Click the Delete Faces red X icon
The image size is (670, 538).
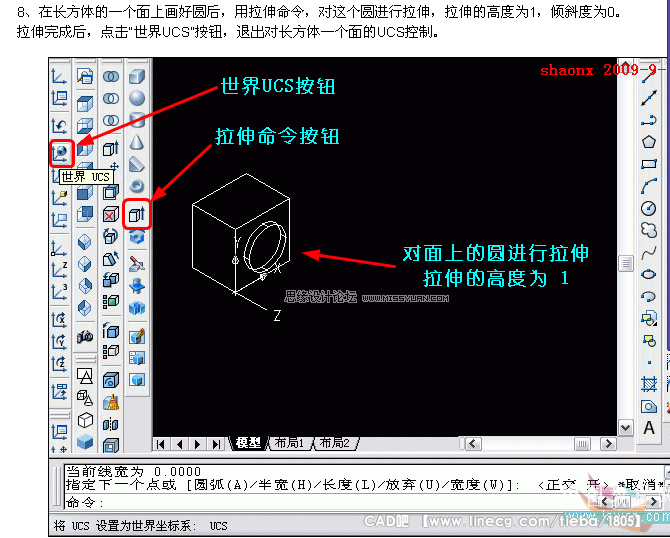[111, 214]
